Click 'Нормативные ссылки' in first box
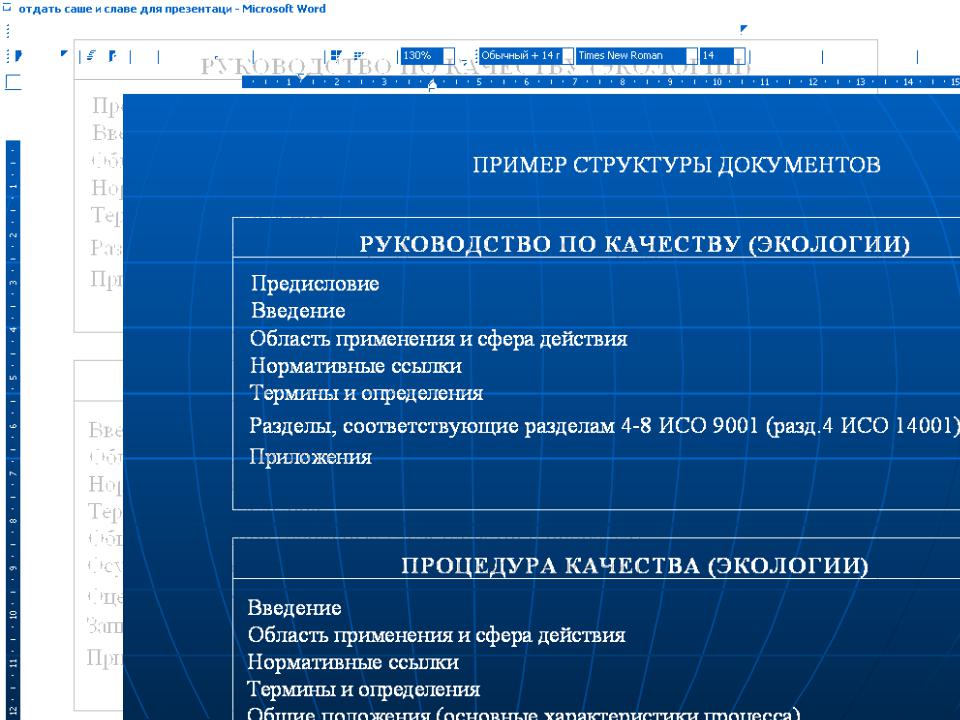 pos(356,366)
